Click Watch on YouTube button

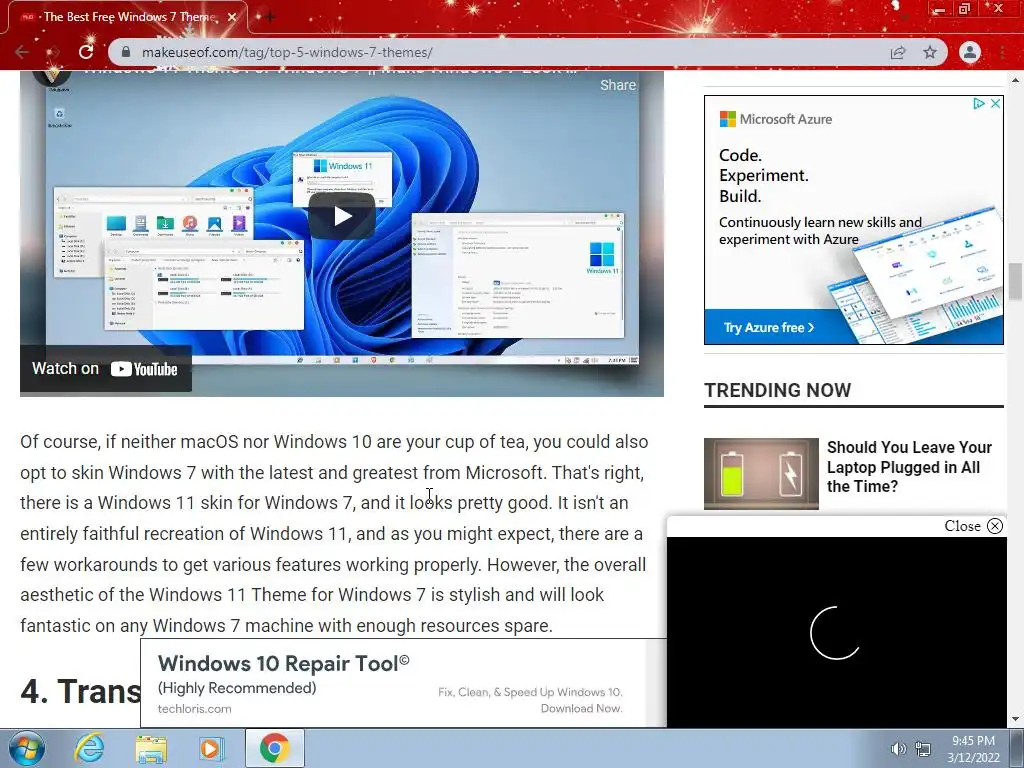(x=106, y=369)
